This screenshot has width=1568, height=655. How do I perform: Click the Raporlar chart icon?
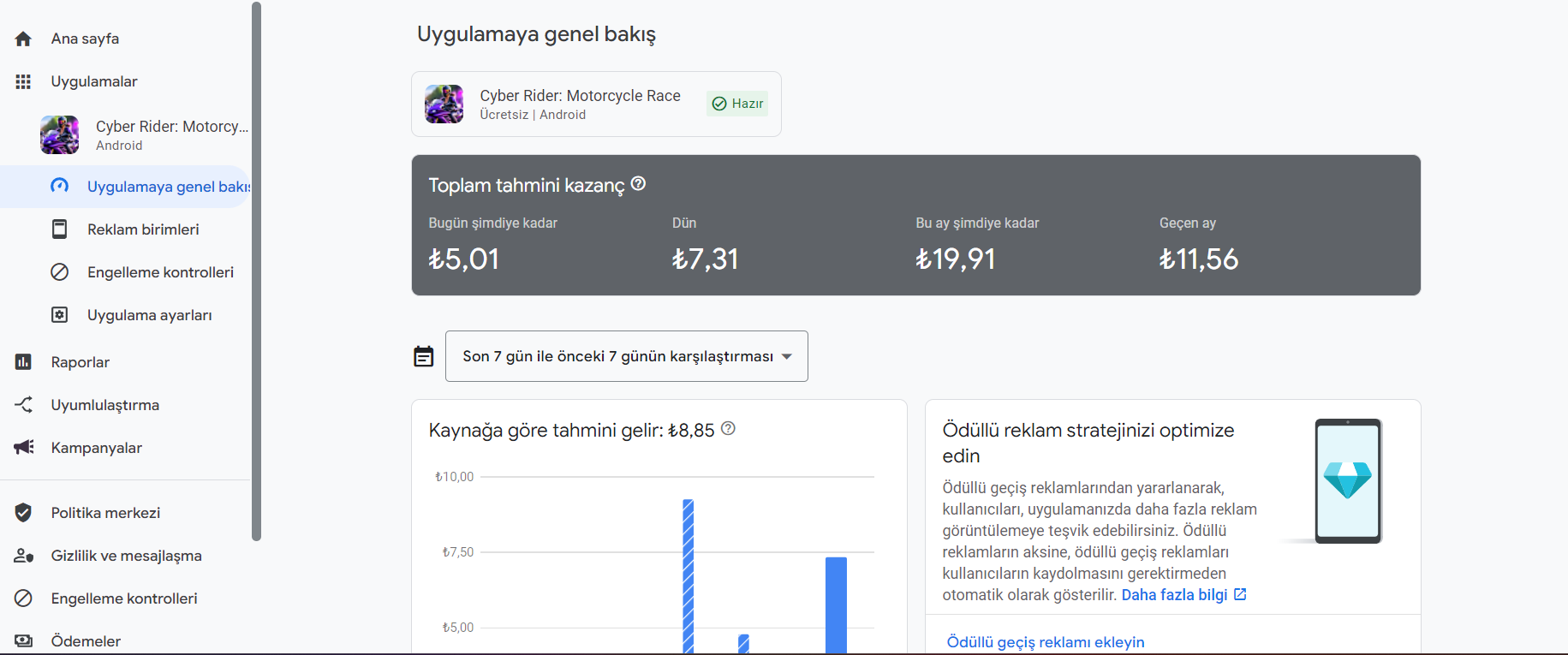[x=23, y=362]
